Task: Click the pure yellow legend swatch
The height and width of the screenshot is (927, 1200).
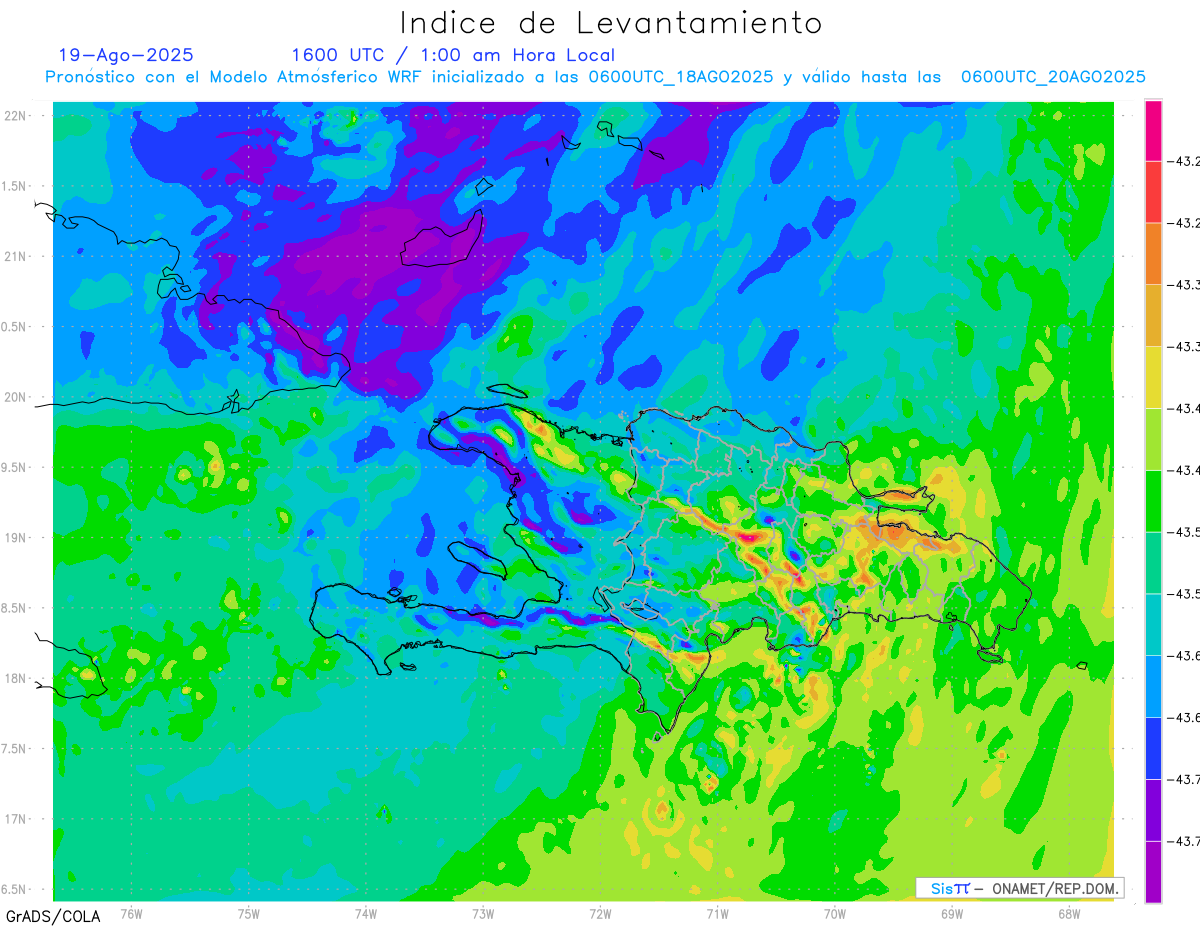Action: tap(1153, 377)
